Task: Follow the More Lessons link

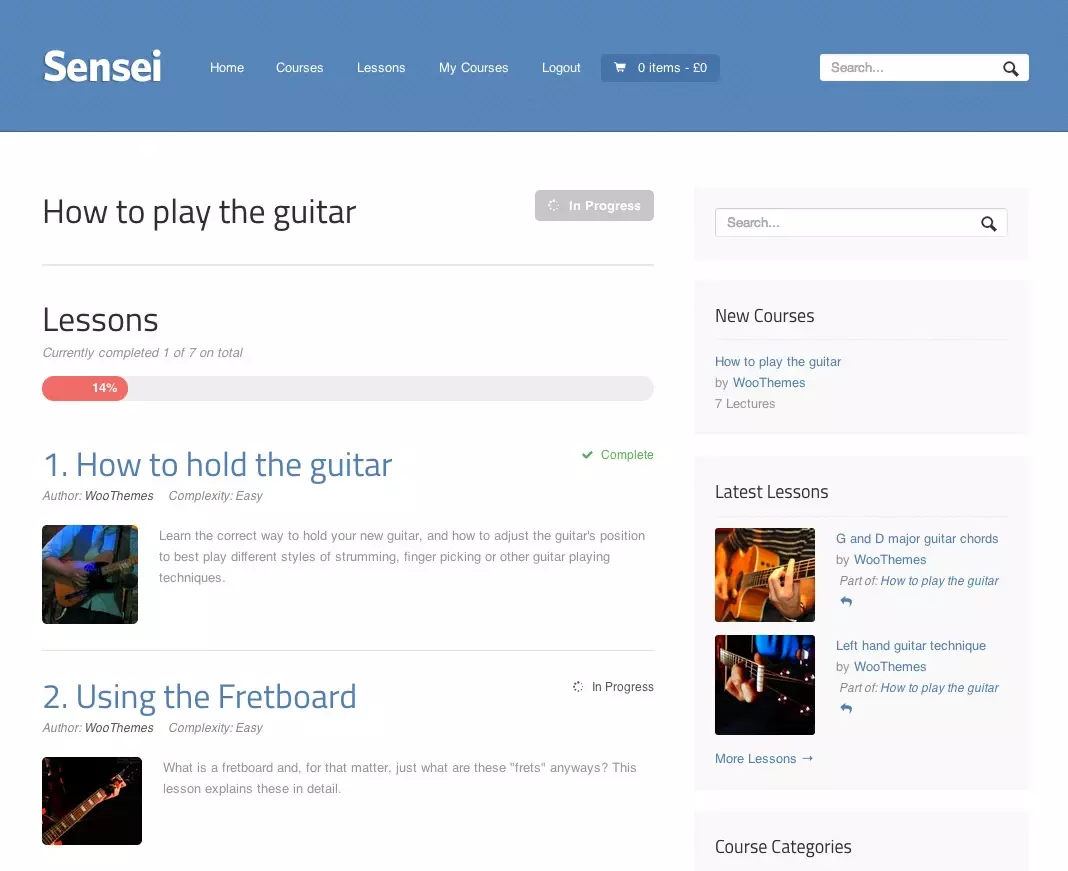Action: (764, 759)
